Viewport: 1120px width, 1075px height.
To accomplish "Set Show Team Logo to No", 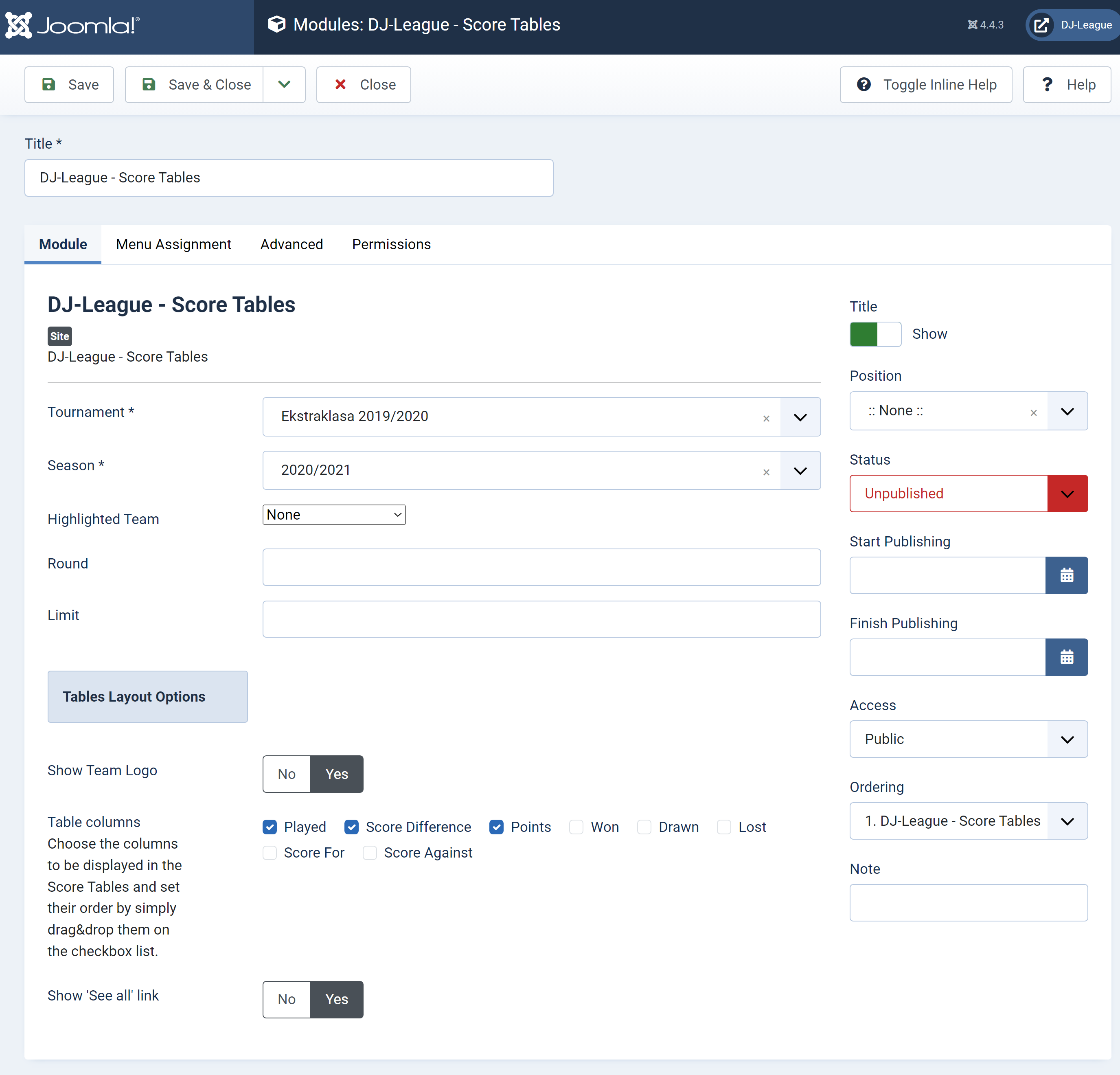I will click(287, 774).
